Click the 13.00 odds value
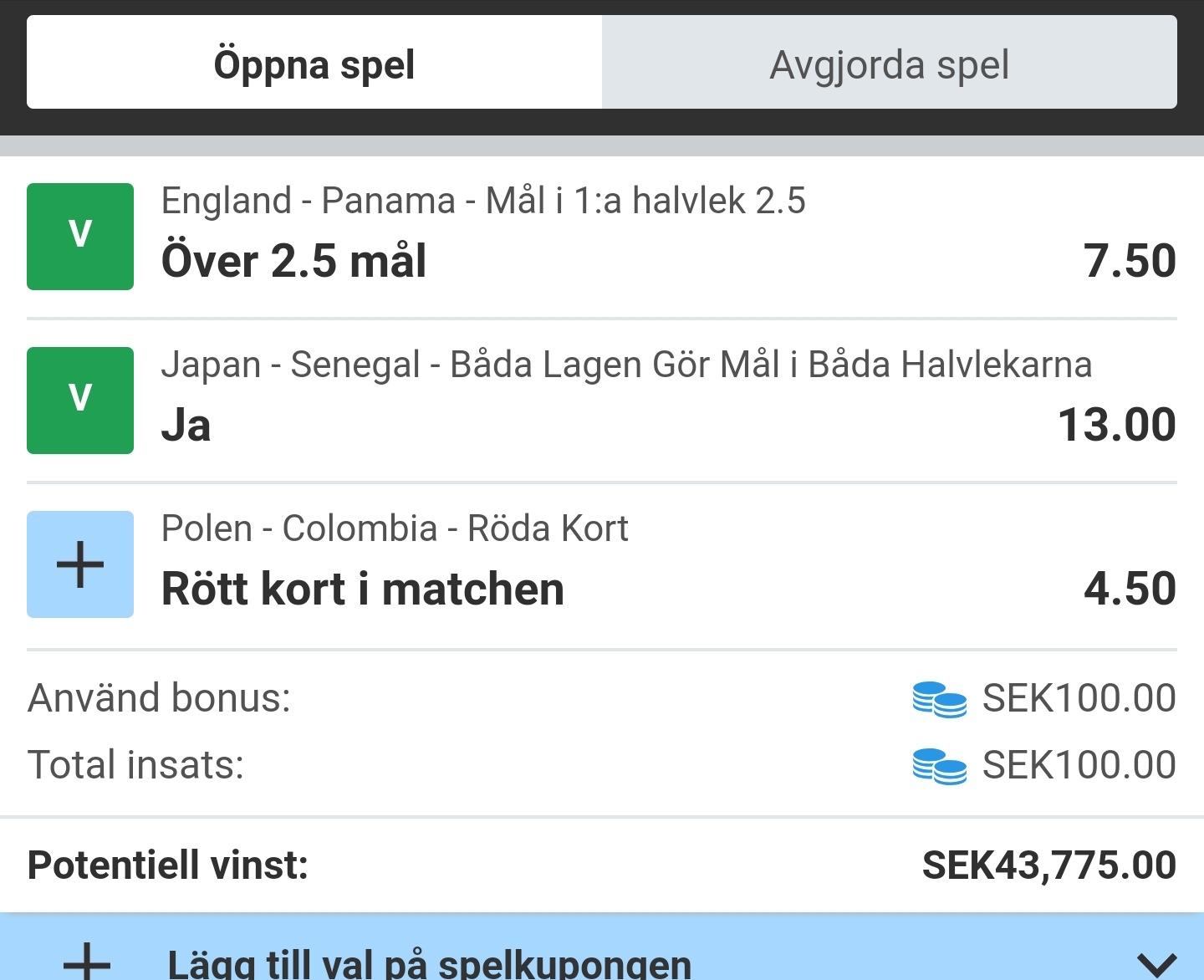 [x=1117, y=425]
